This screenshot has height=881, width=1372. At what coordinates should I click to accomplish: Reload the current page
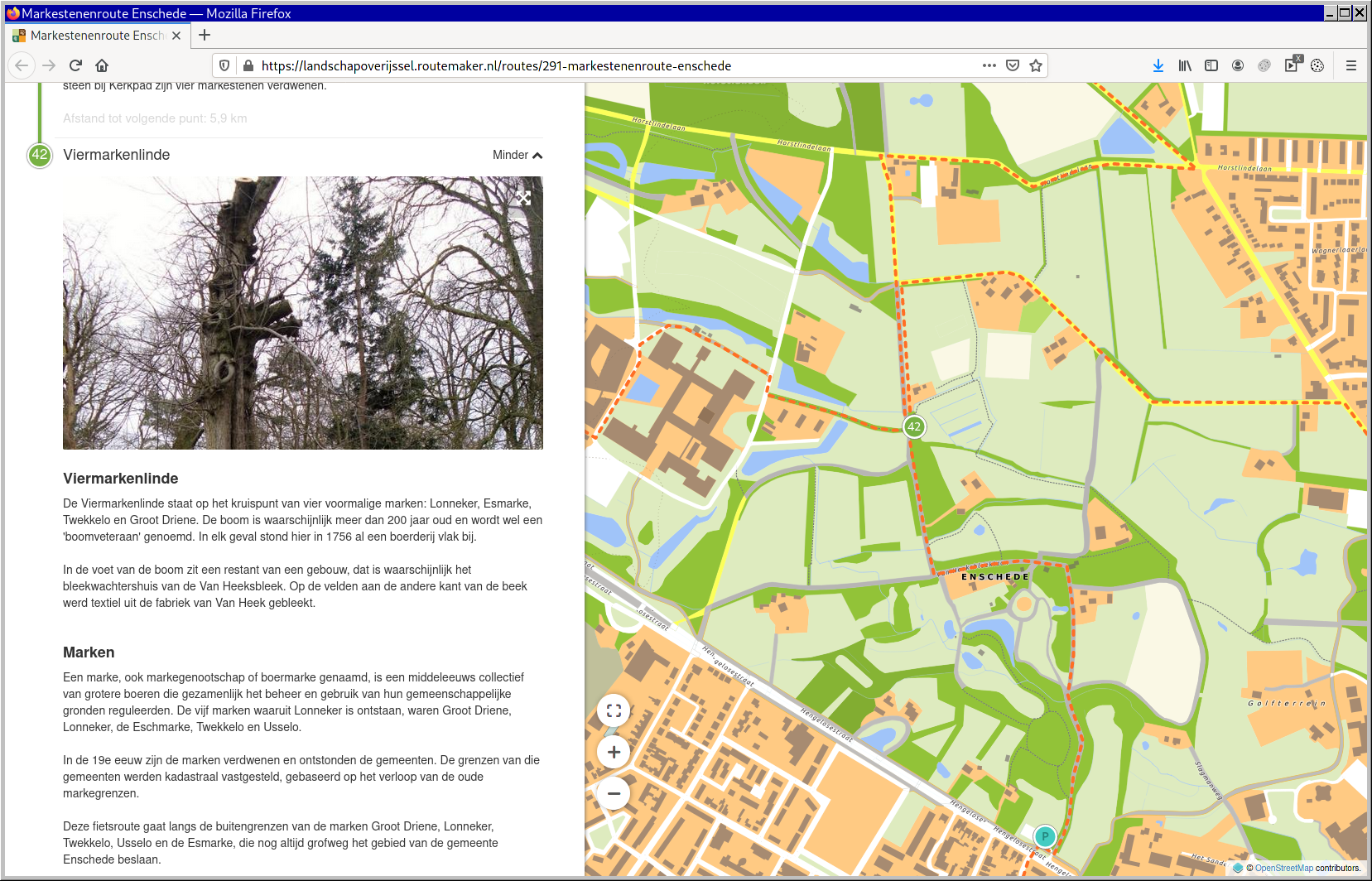coord(75,65)
